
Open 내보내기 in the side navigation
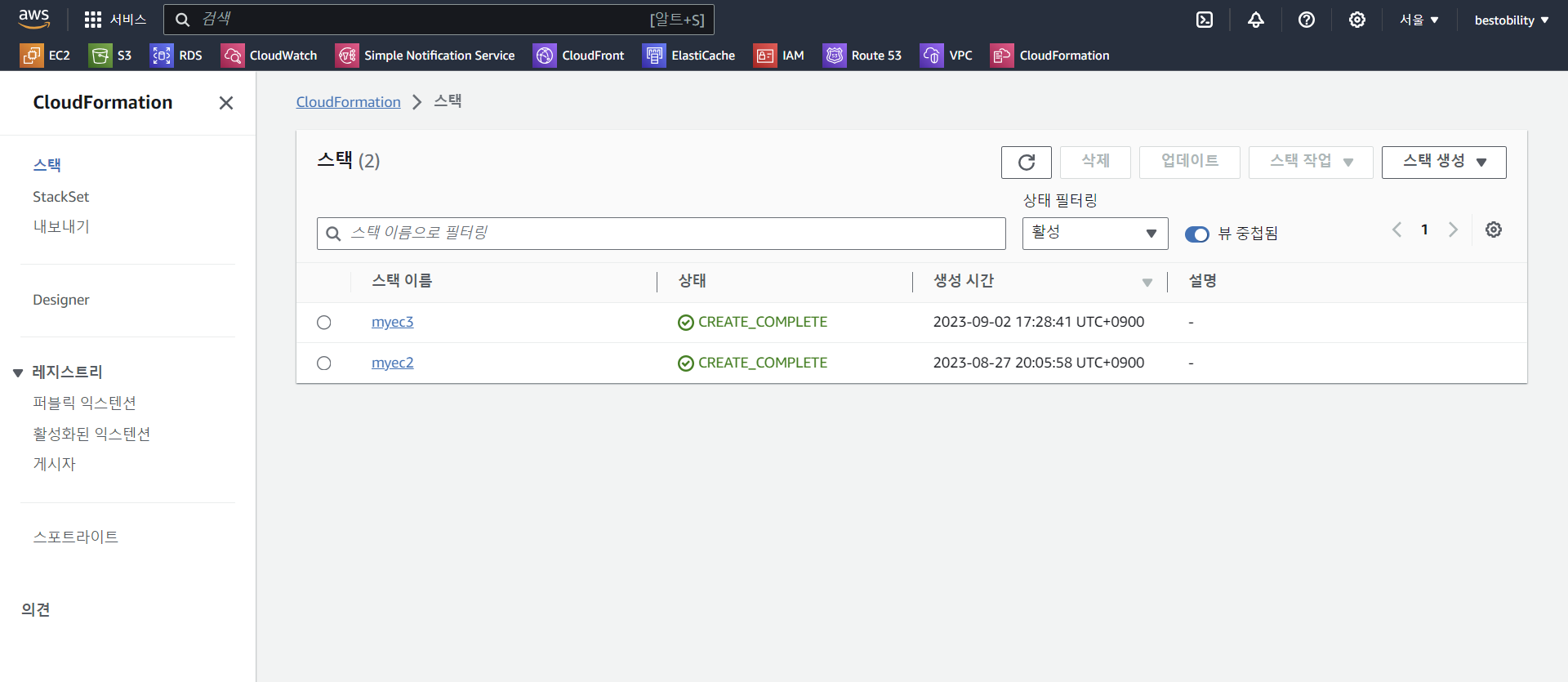coord(61,227)
